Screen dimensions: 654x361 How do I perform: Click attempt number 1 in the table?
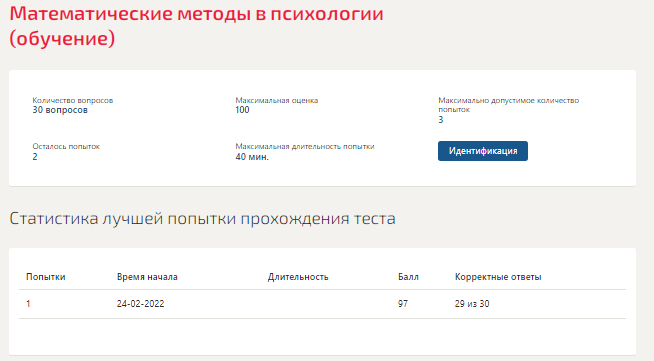coord(28,303)
